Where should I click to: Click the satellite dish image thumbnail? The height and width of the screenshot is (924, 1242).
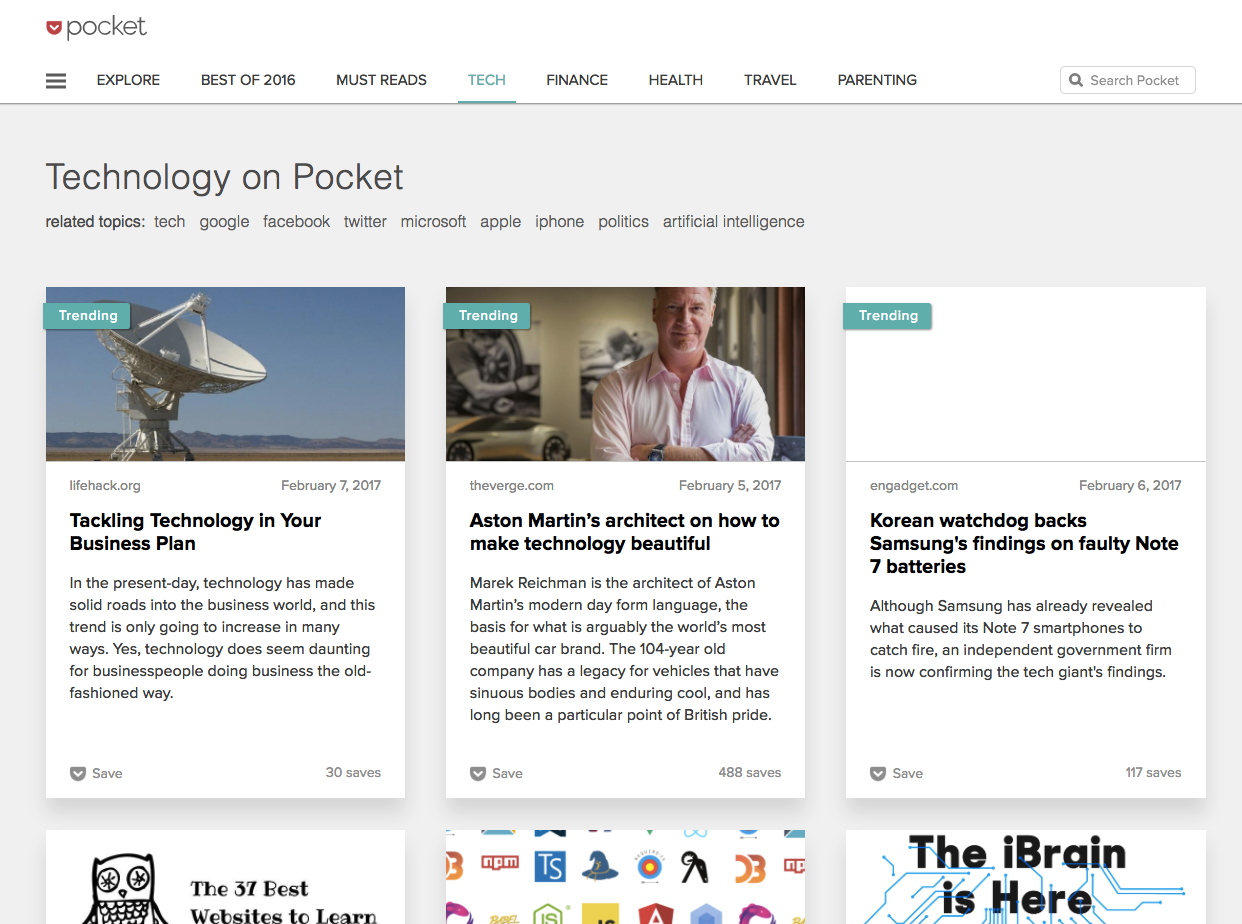point(225,374)
